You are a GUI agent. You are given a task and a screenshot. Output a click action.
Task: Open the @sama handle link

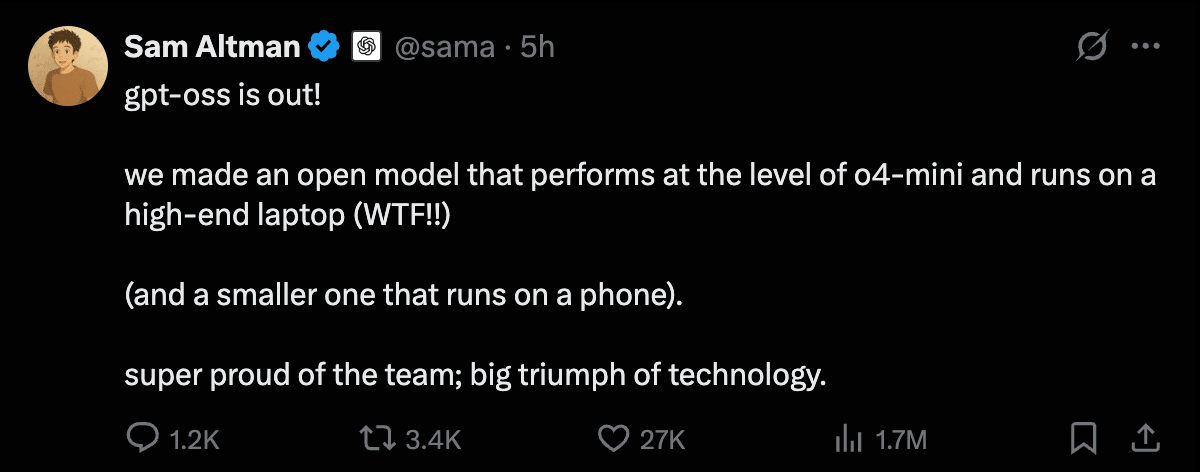pyautogui.click(x=446, y=46)
